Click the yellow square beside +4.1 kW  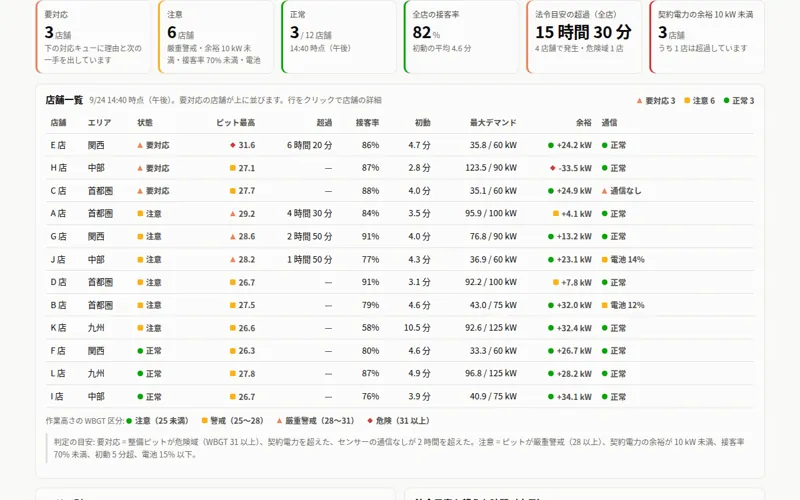556,214
